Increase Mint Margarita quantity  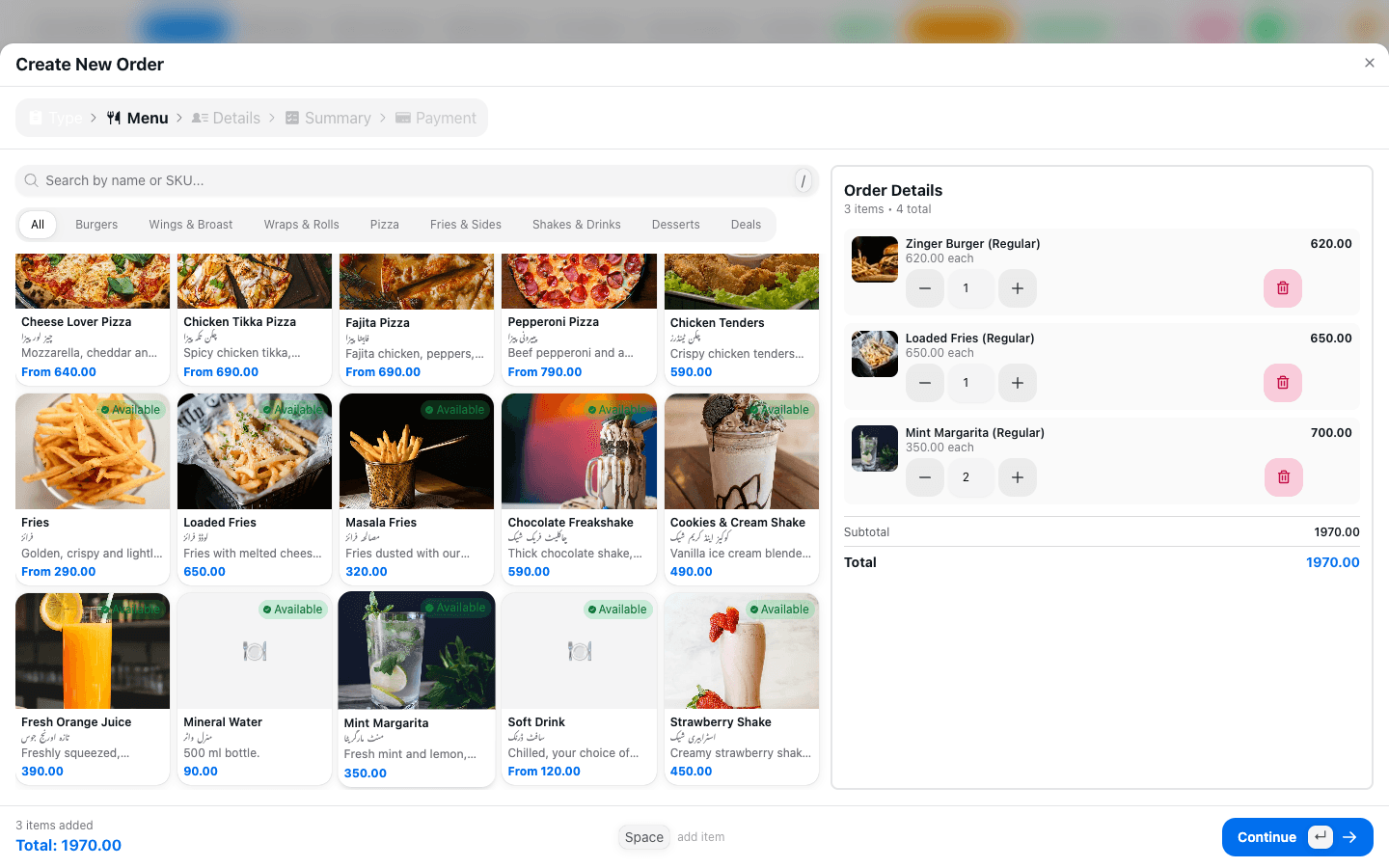(x=1017, y=477)
